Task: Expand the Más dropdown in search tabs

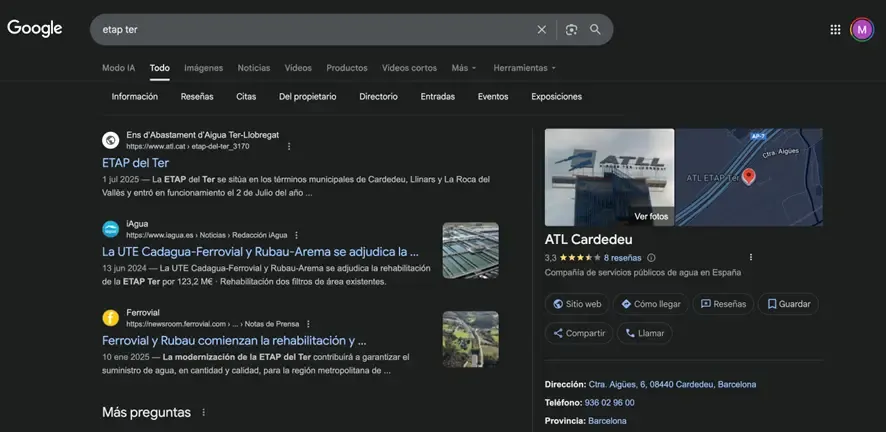Action: pyautogui.click(x=464, y=68)
